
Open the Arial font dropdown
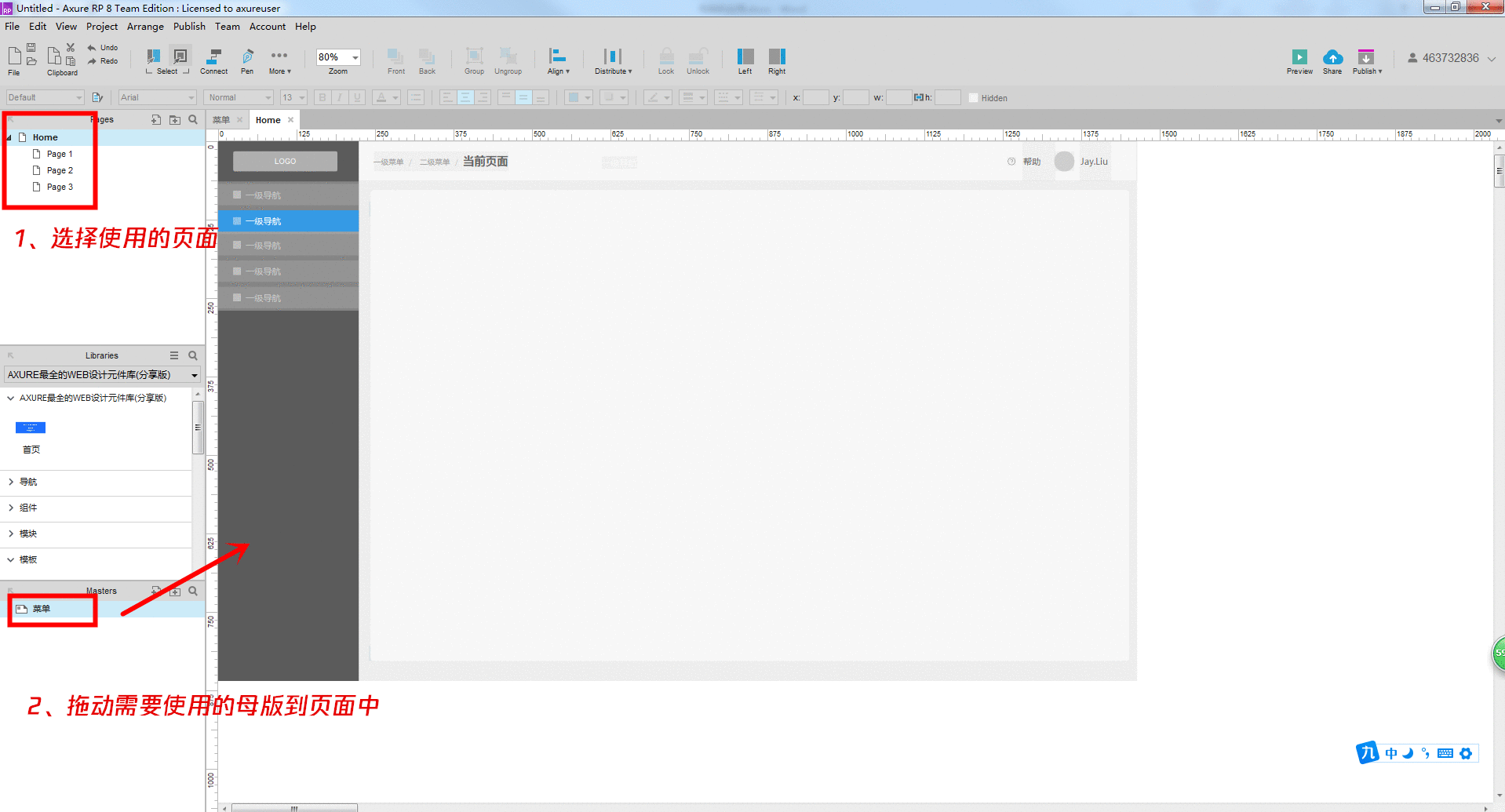point(157,97)
